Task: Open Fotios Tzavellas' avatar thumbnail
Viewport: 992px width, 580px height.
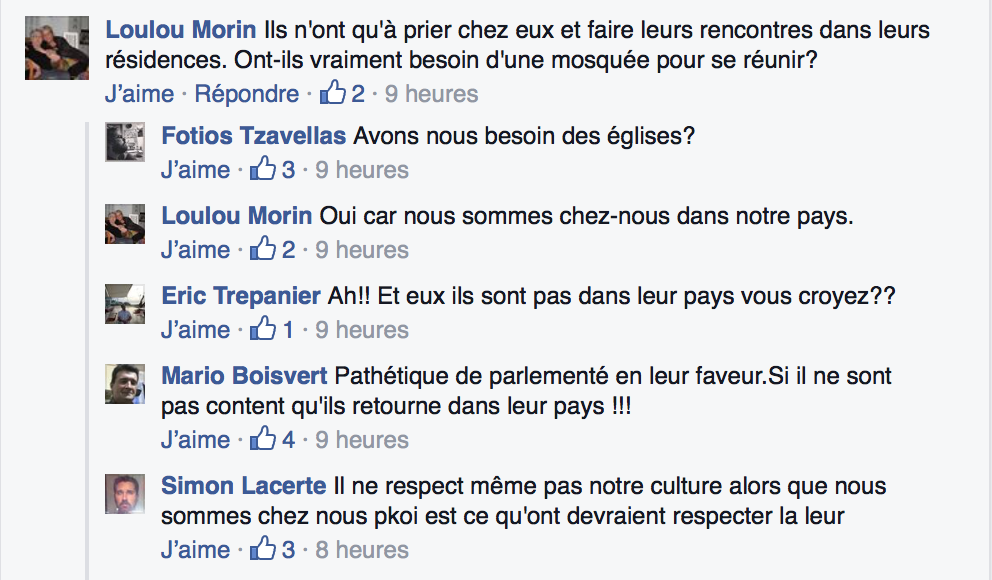Action: coord(126,144)
